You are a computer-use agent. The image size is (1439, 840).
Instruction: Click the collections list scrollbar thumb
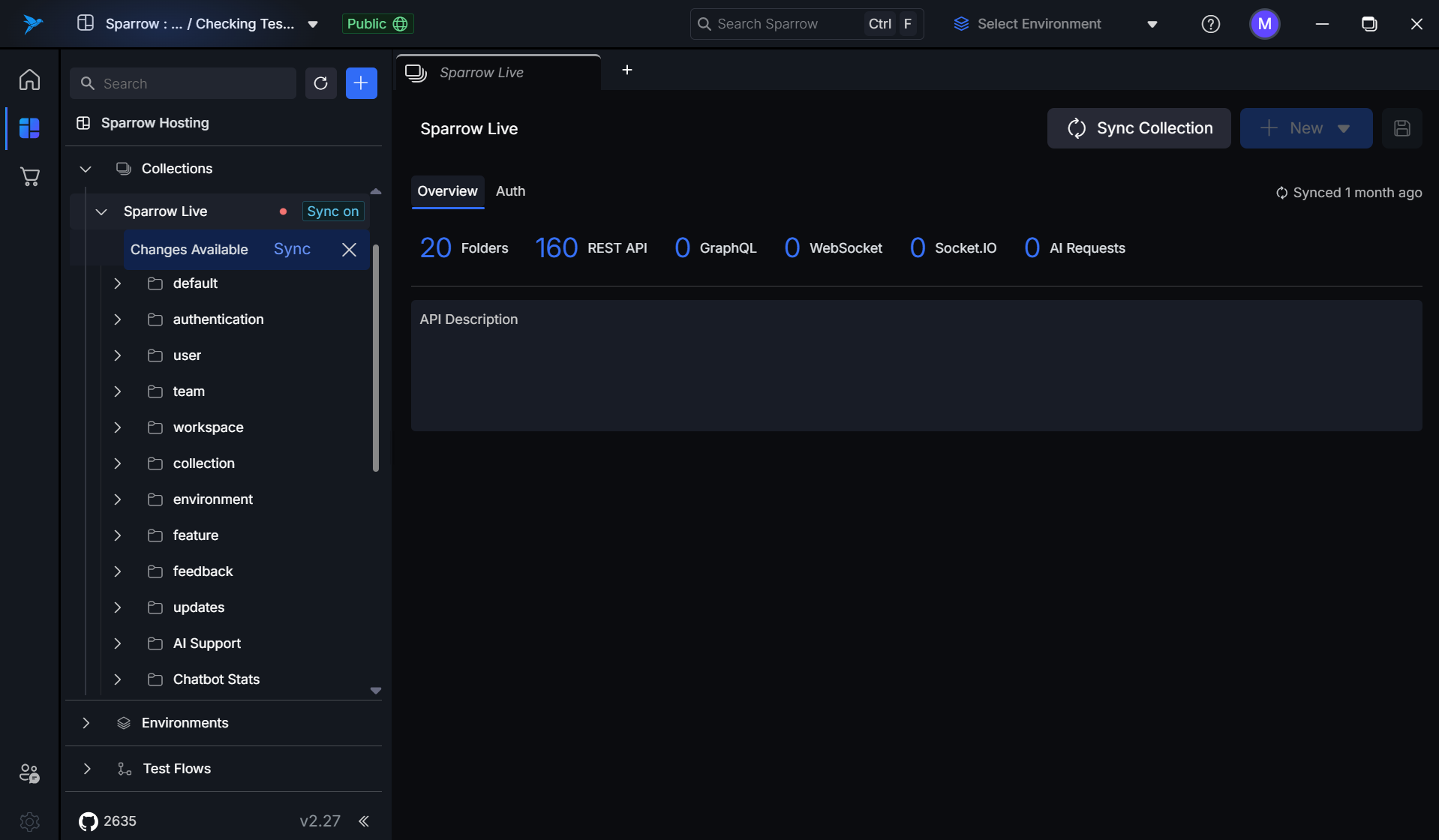tap(375, 358)
